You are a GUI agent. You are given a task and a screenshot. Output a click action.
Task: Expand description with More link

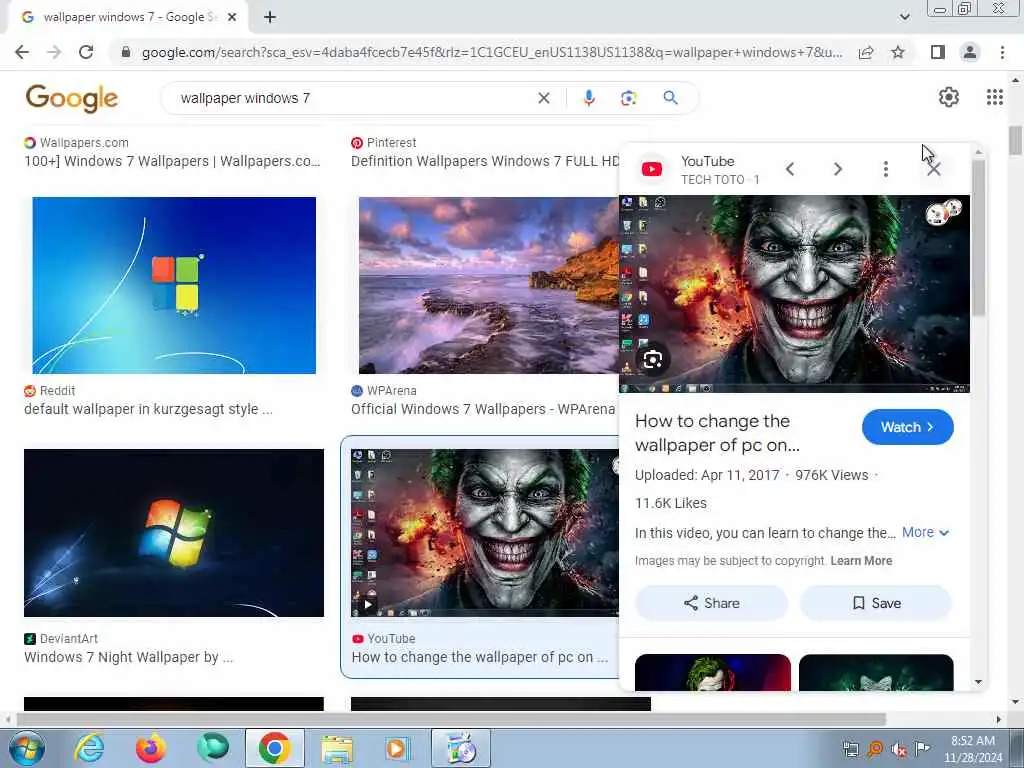tap(925, 532)
